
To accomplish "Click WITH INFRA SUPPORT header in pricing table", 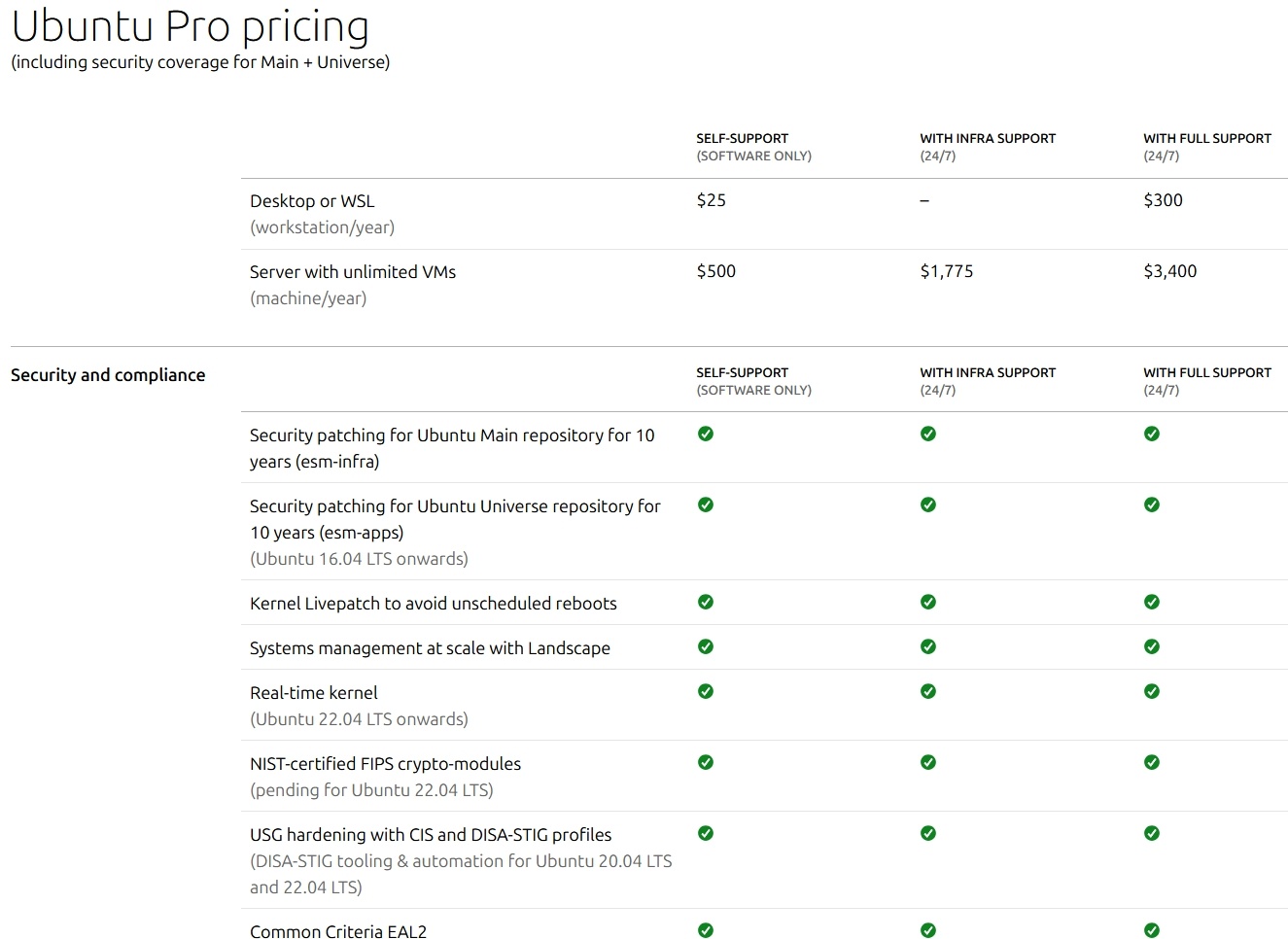I will (x=988, y=138).
